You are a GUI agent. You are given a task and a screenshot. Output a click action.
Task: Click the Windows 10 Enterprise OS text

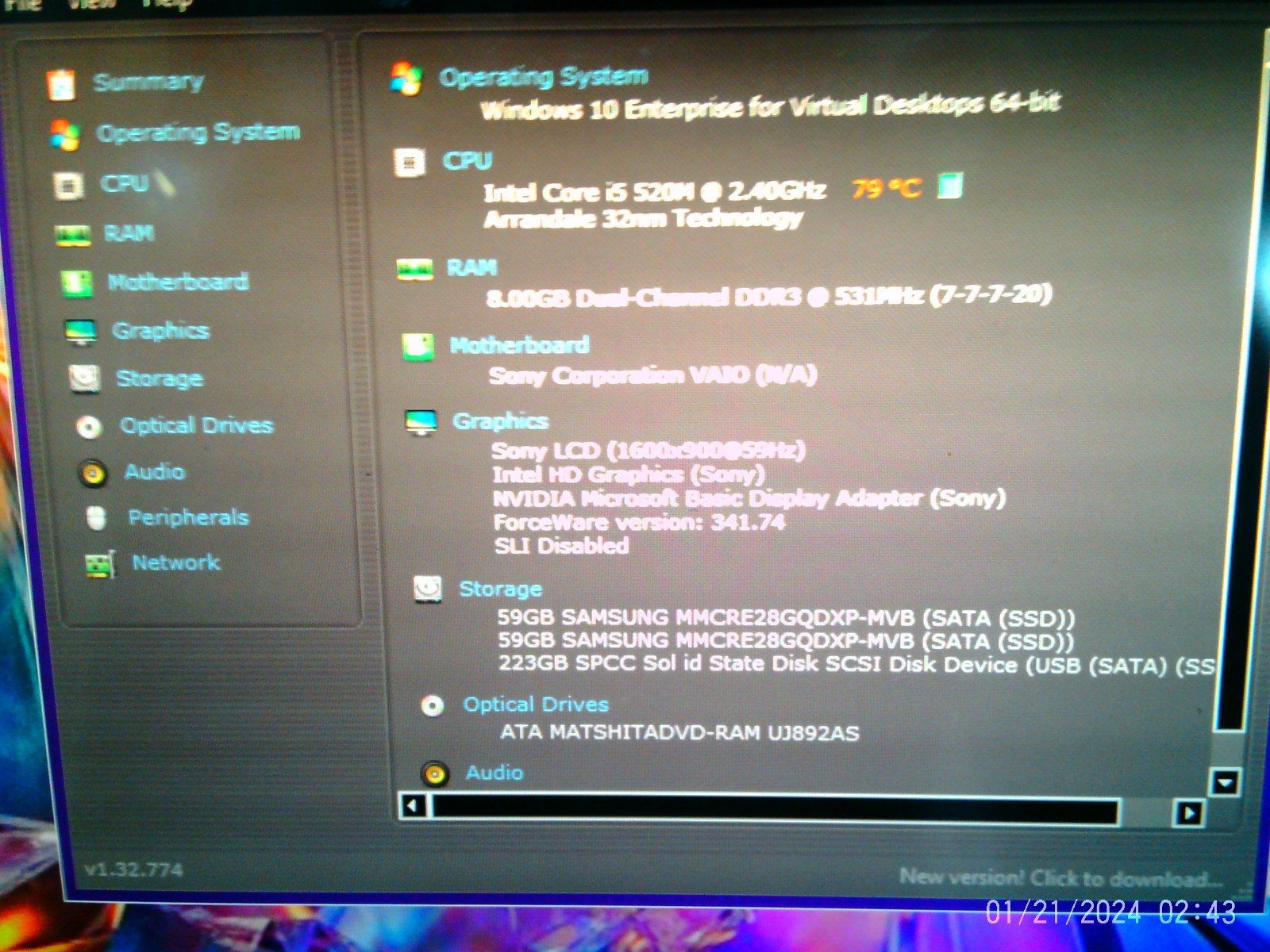[771, 106]
